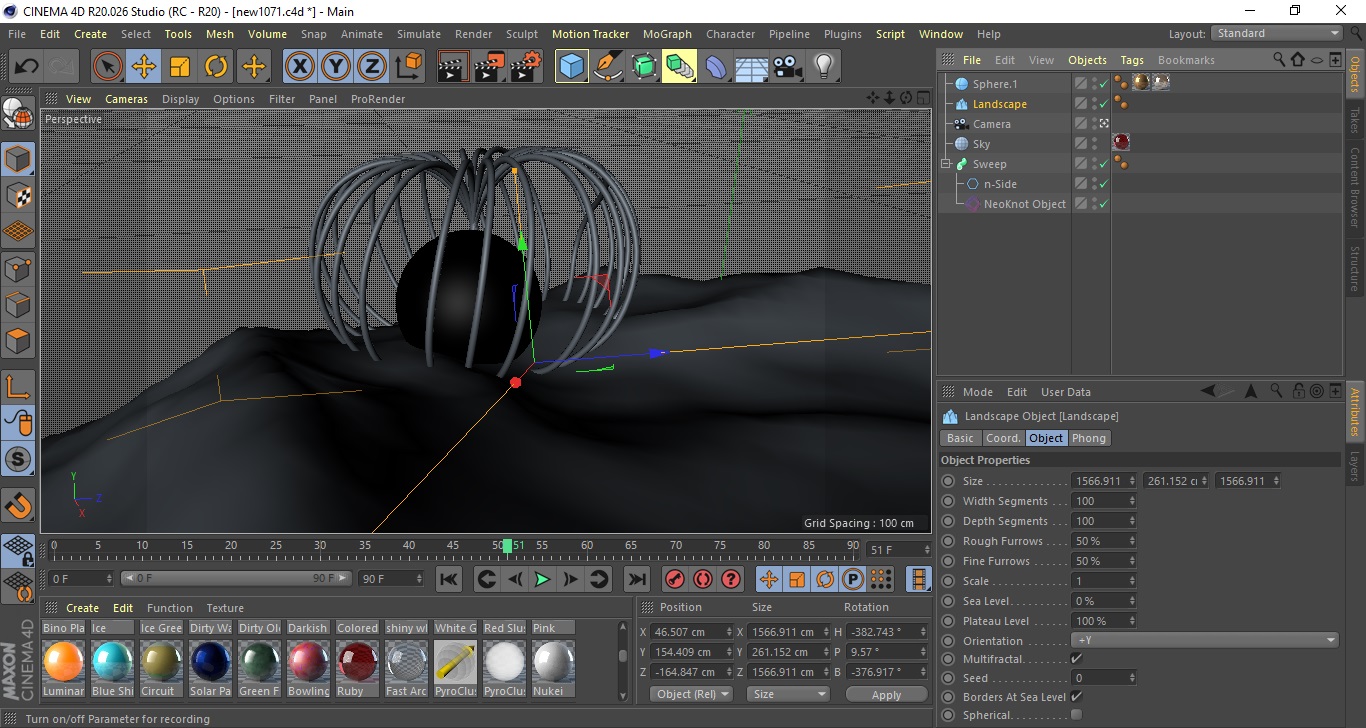Open viewport Cameras menu
This screenshot has height=728, width=1366.
coord(126,99)
